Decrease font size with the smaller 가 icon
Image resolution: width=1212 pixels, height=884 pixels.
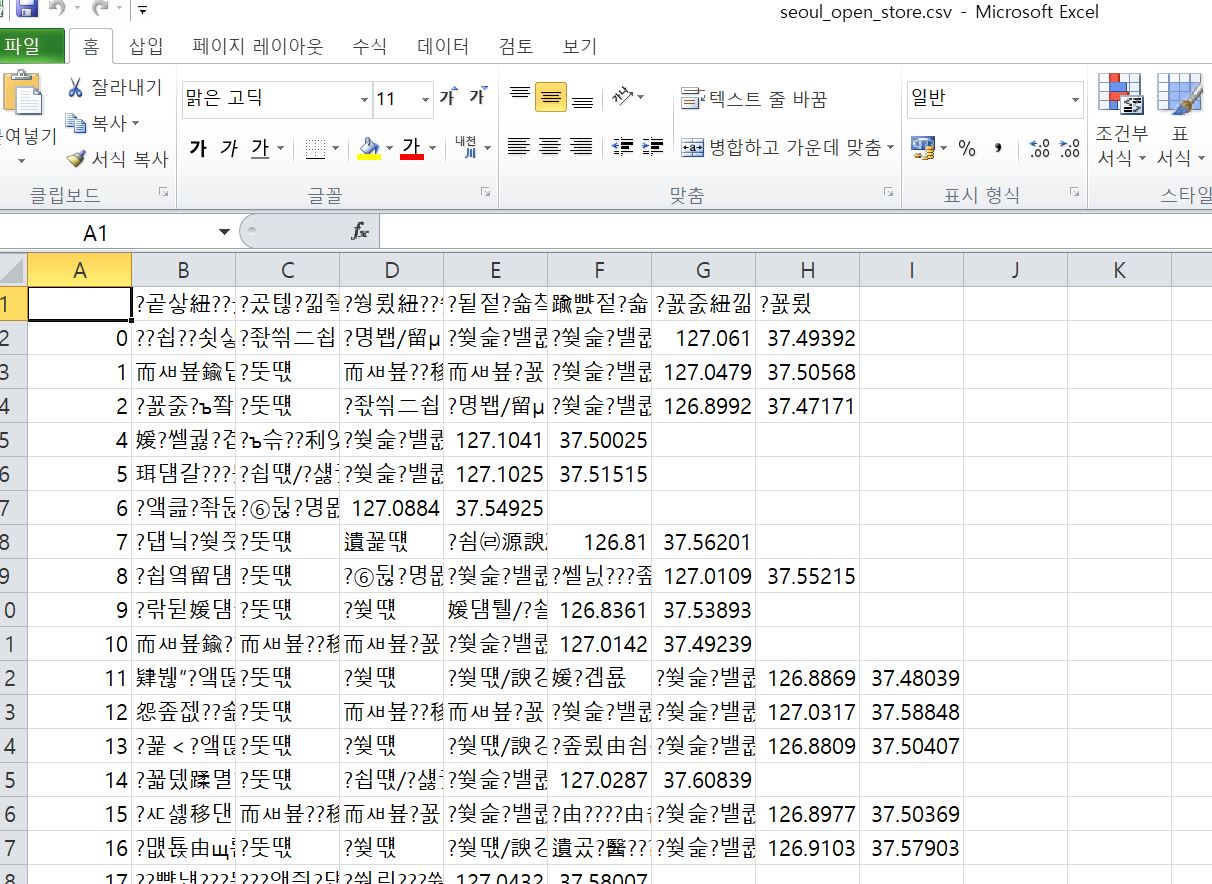(x=479, y=97)
